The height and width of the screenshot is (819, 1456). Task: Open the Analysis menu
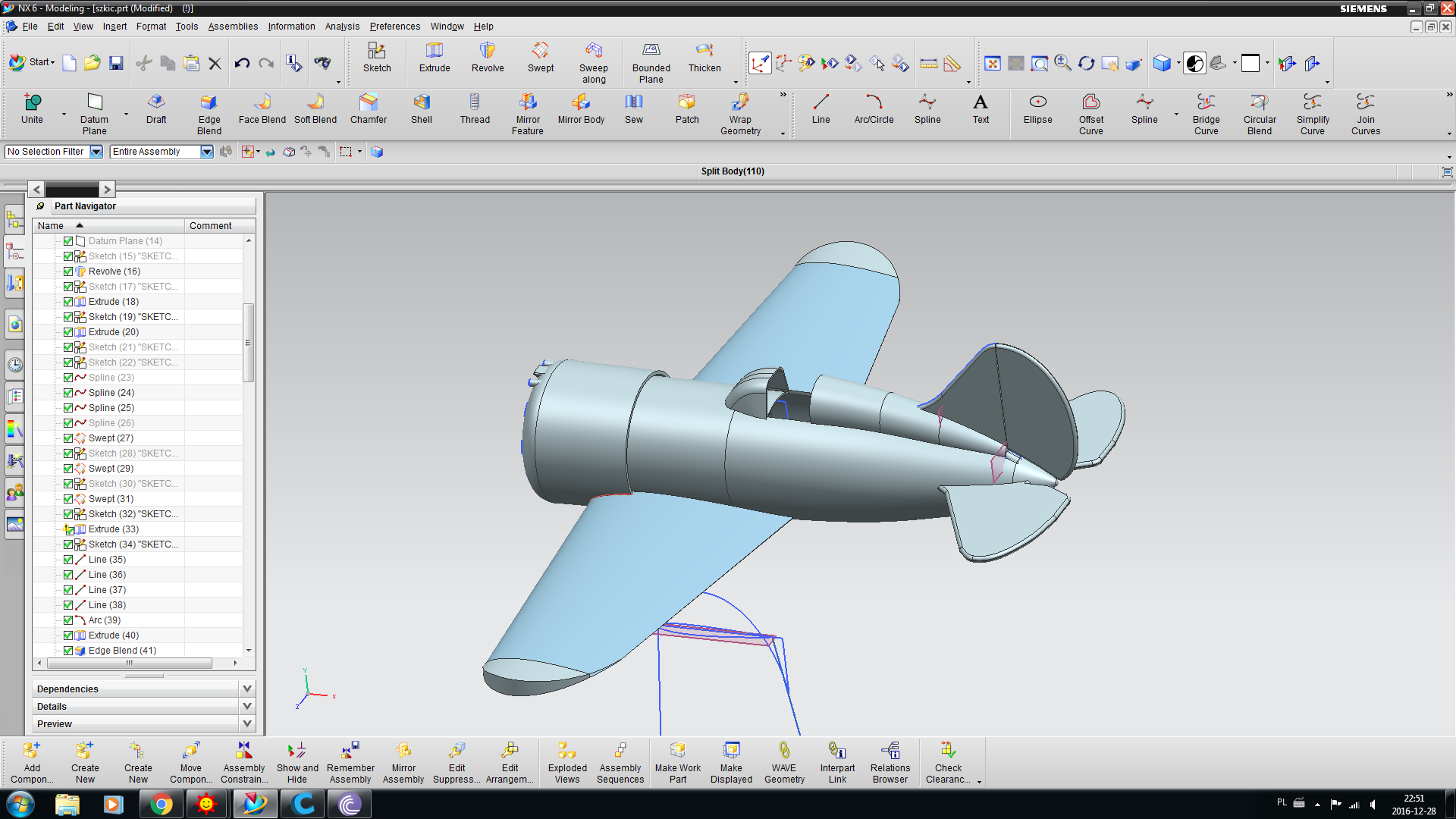coord(342,27)
